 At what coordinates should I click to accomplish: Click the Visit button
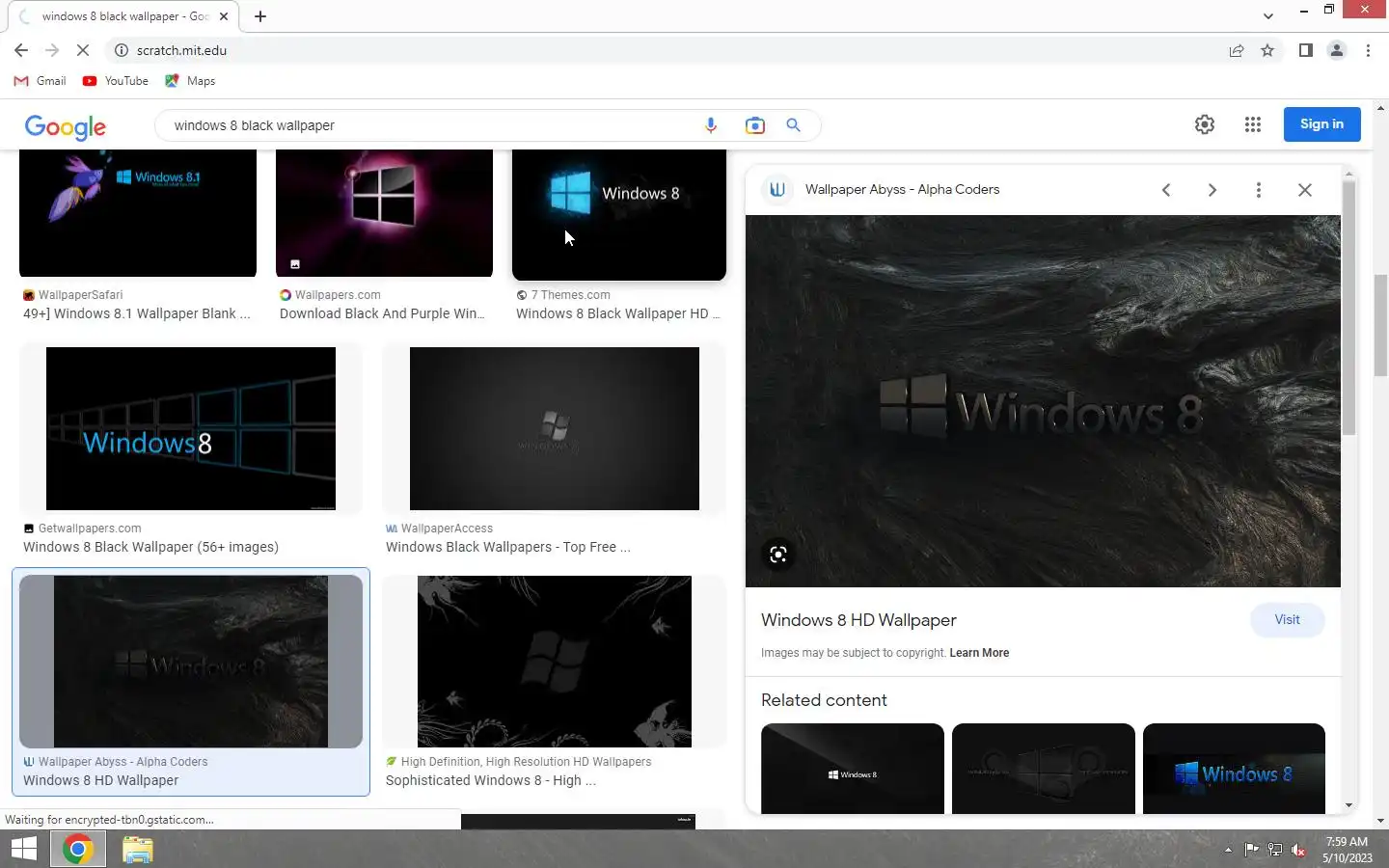tap(1287, 620)
